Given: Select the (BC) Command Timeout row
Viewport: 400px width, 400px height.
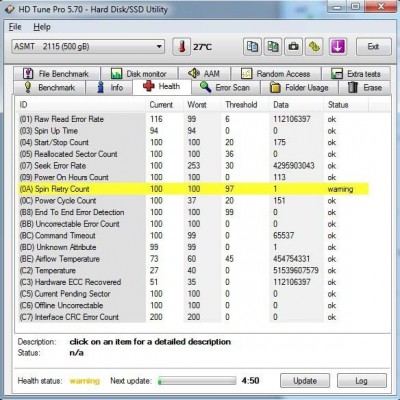Looking at the screenshot, I should pyautogui.click(x=193, y=236).
